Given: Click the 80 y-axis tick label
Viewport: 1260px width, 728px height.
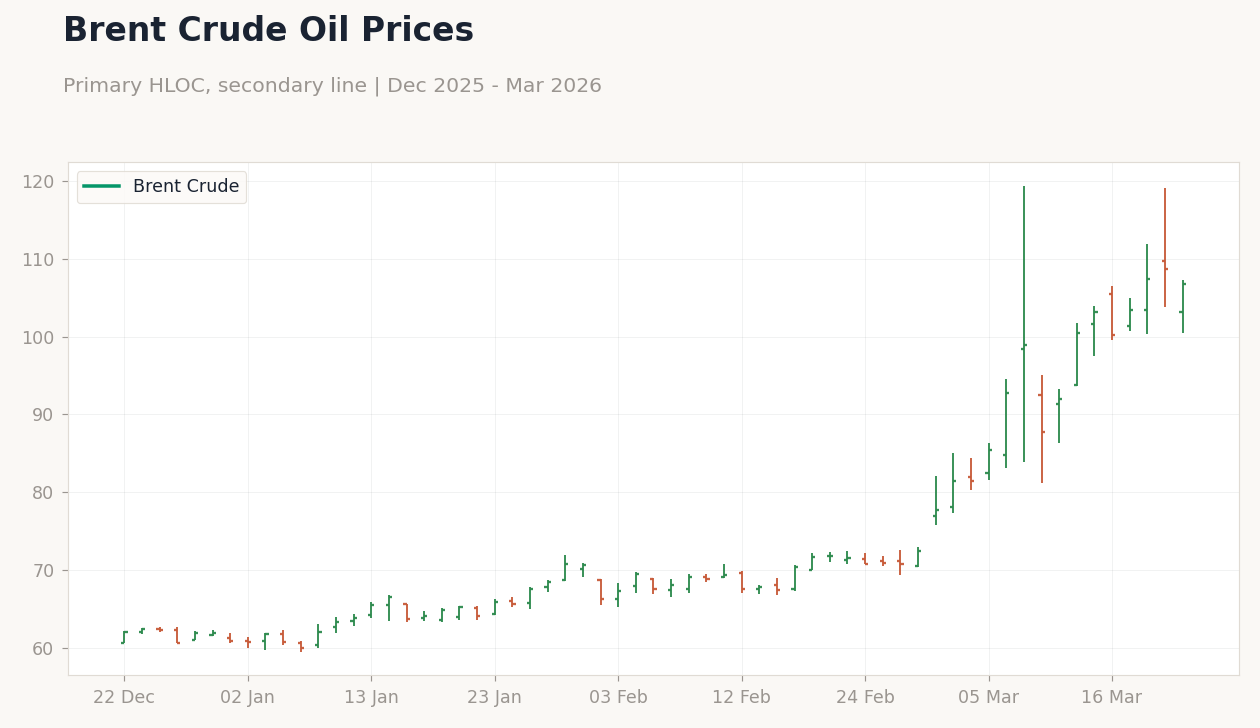Looking at the screenshot, I should click(42, 493).
